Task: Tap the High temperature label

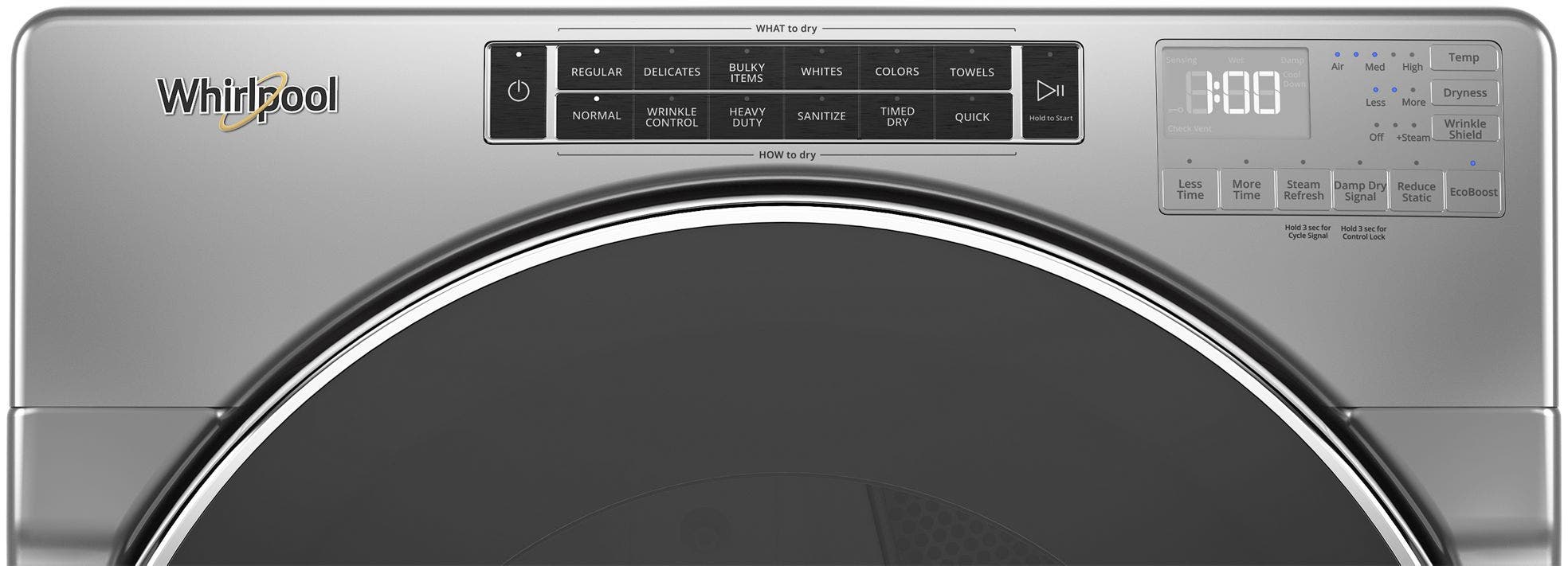Action: [x=1412, y=67]
